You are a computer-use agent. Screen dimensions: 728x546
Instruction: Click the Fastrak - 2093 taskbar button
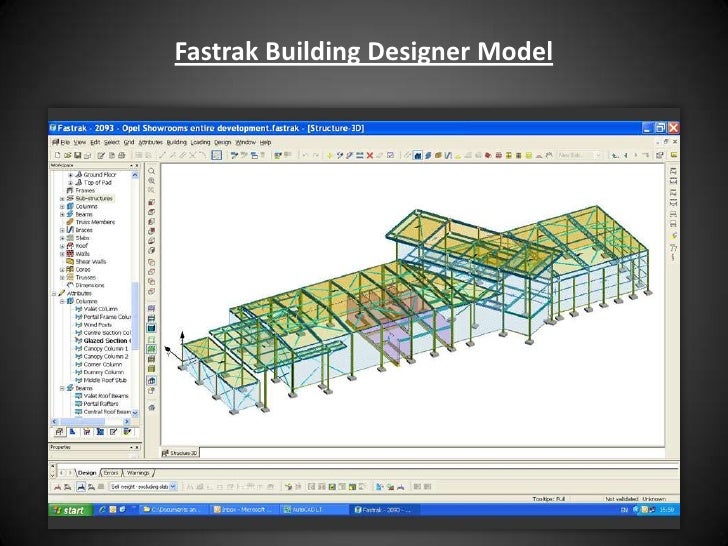click(385, 510)
